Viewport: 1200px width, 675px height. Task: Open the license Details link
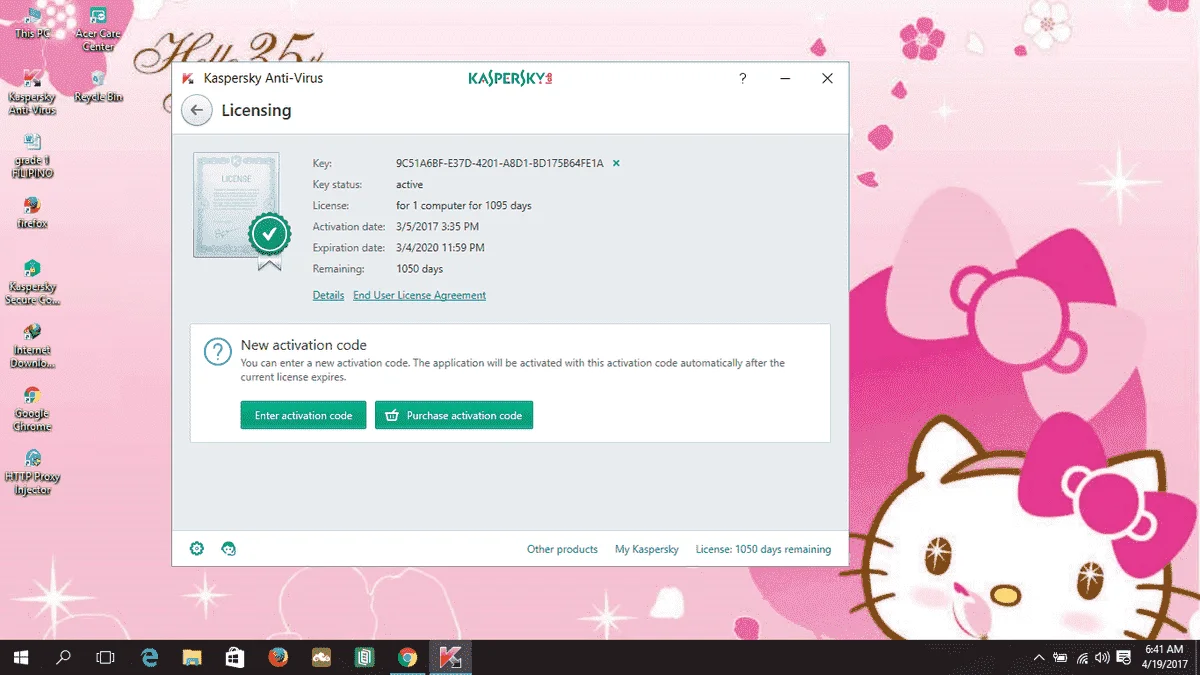[x=328, y=296]
